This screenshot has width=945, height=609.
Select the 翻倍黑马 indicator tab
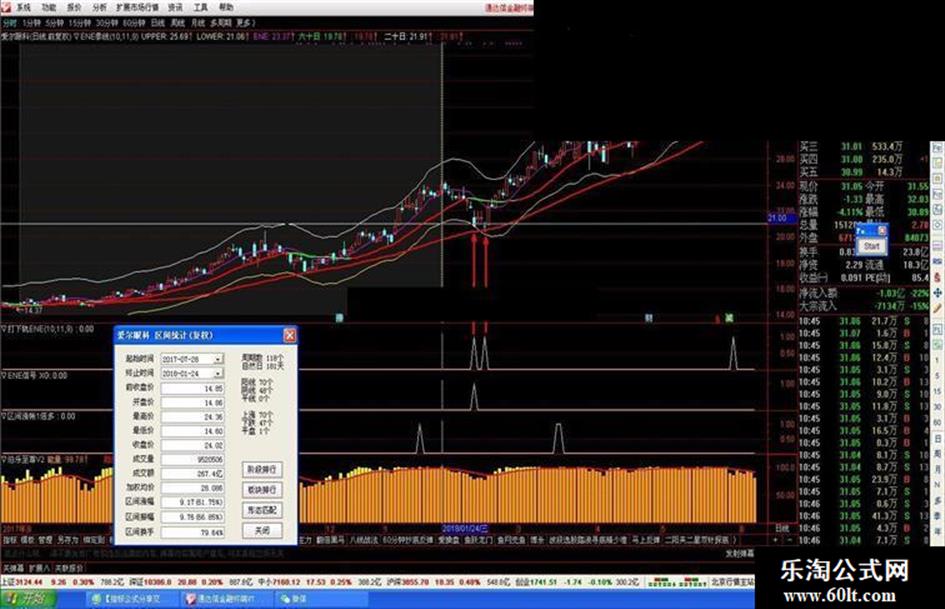pos(331,540)
